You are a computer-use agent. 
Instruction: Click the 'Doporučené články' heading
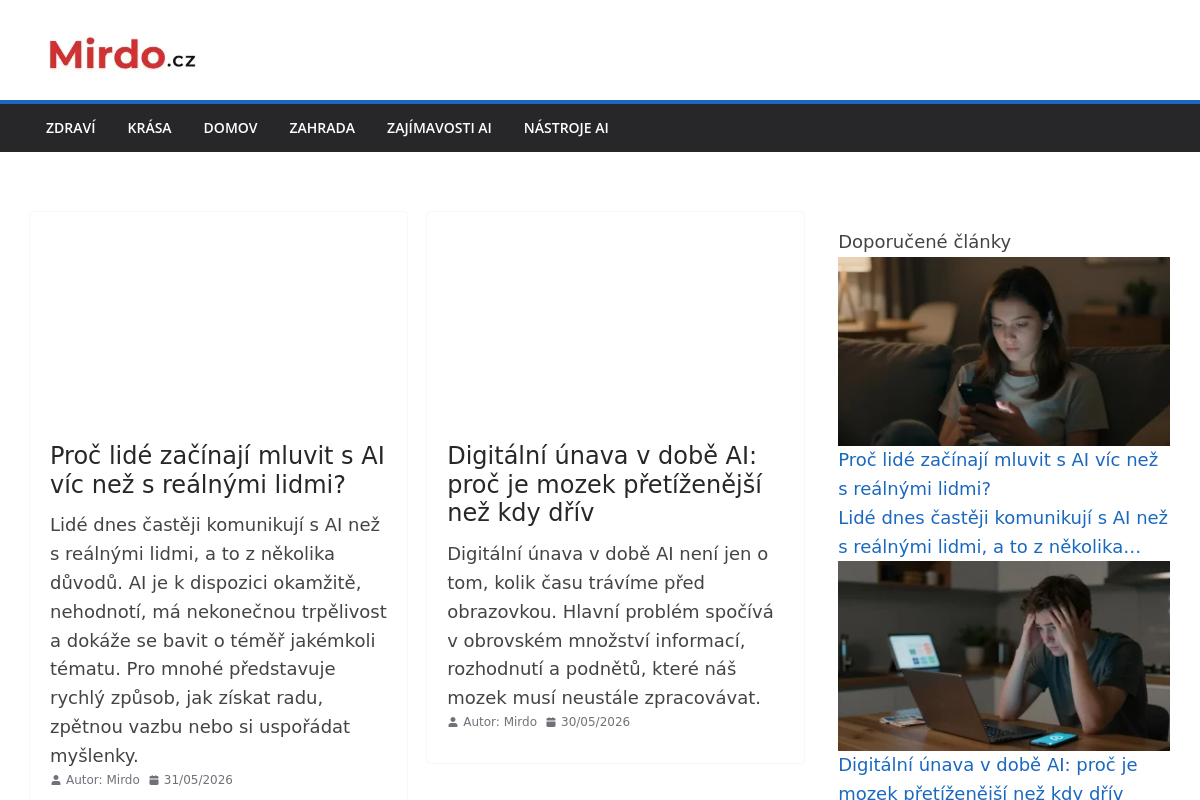pyautogui.click(x=924, y=241)
